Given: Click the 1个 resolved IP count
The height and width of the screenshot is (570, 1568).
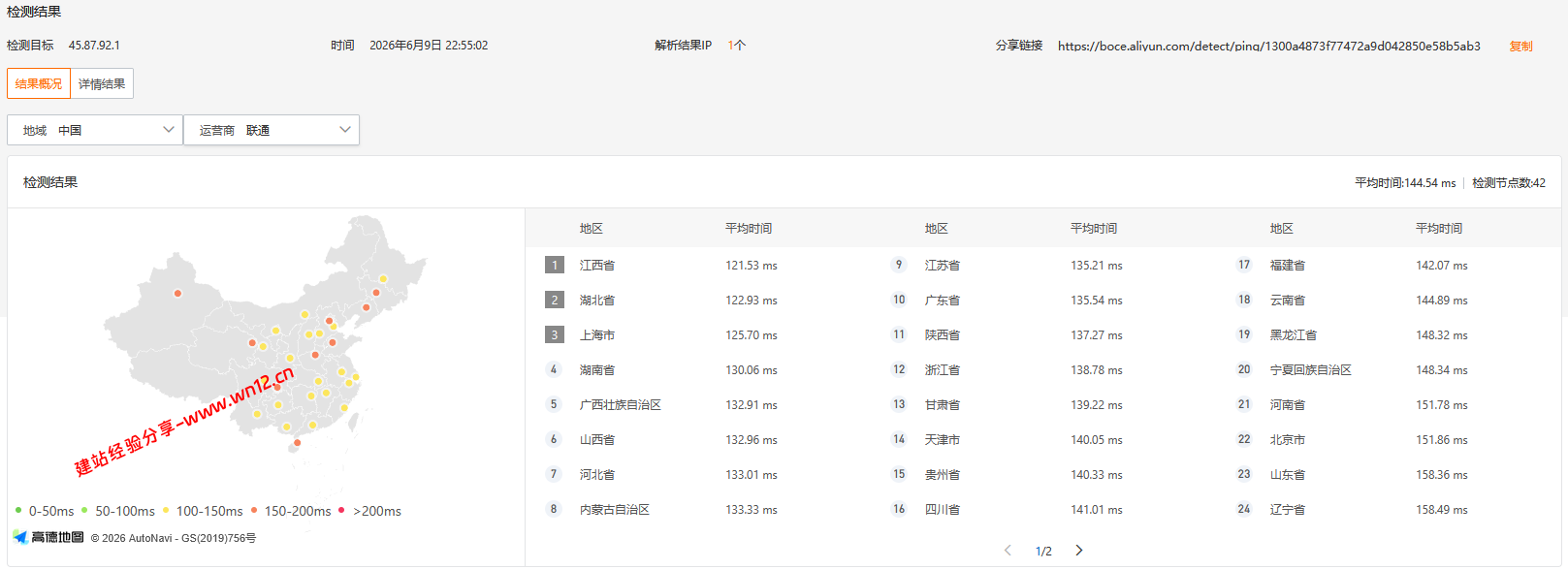Looking at the screenshot, I should tap(737, 46).
